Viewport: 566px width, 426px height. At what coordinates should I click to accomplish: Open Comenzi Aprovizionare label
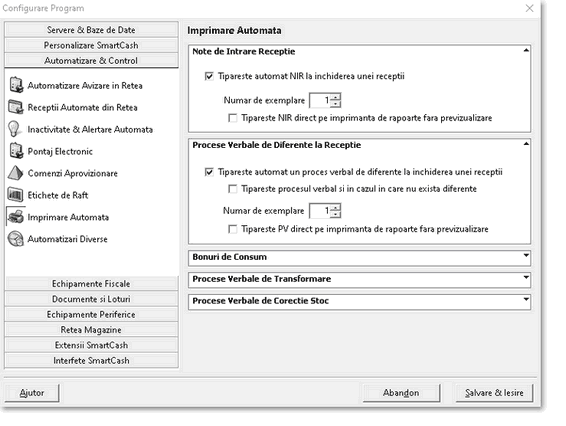coord(73,174)
